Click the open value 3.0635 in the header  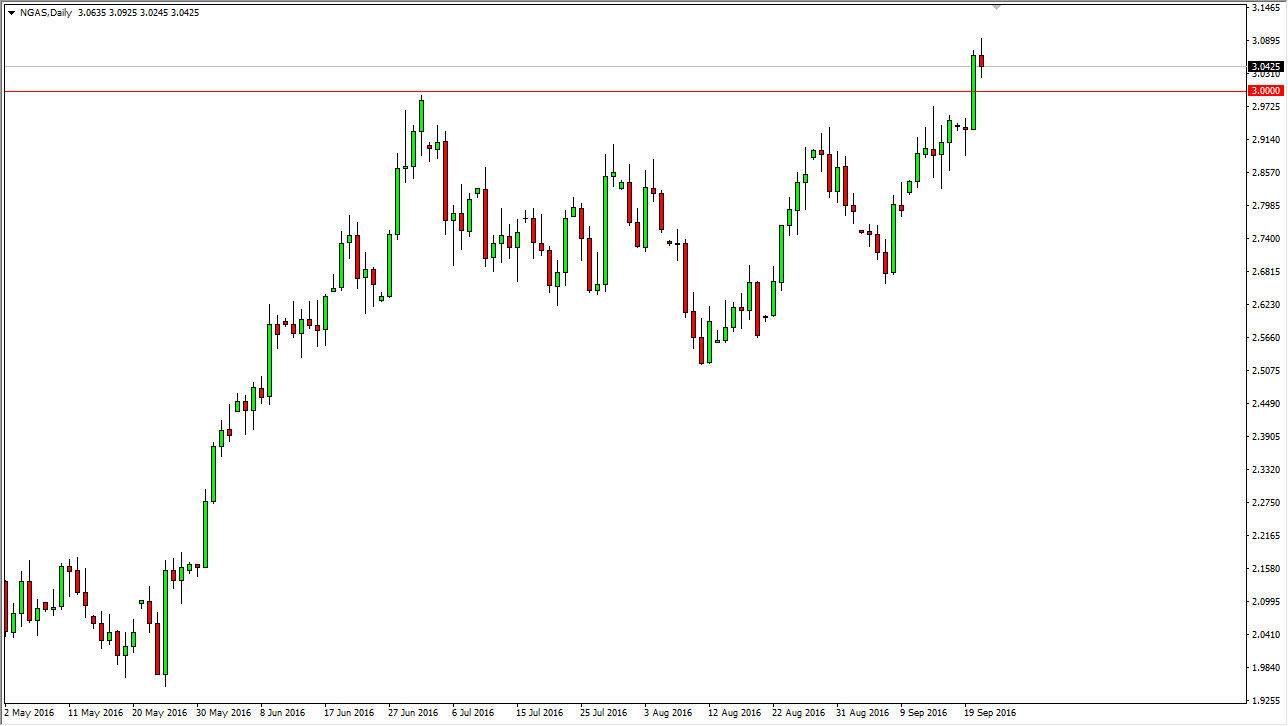click(93, 13)
